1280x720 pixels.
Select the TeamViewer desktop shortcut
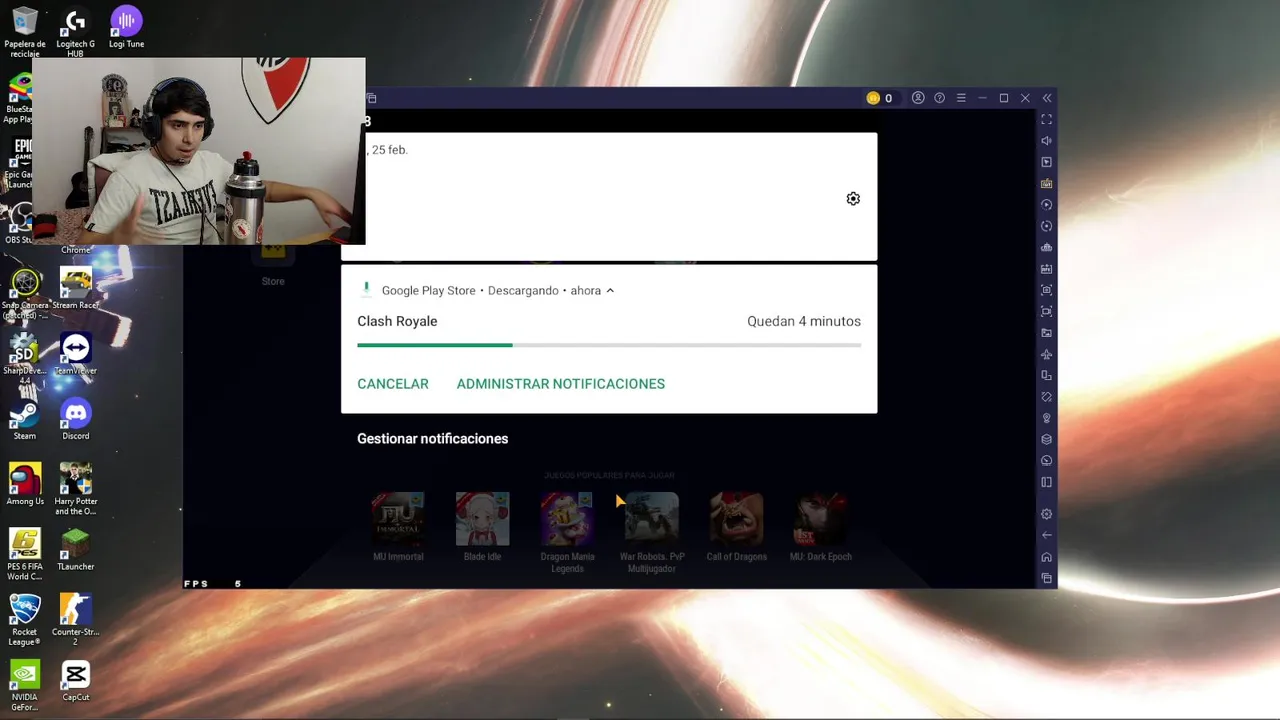[76, 354]
